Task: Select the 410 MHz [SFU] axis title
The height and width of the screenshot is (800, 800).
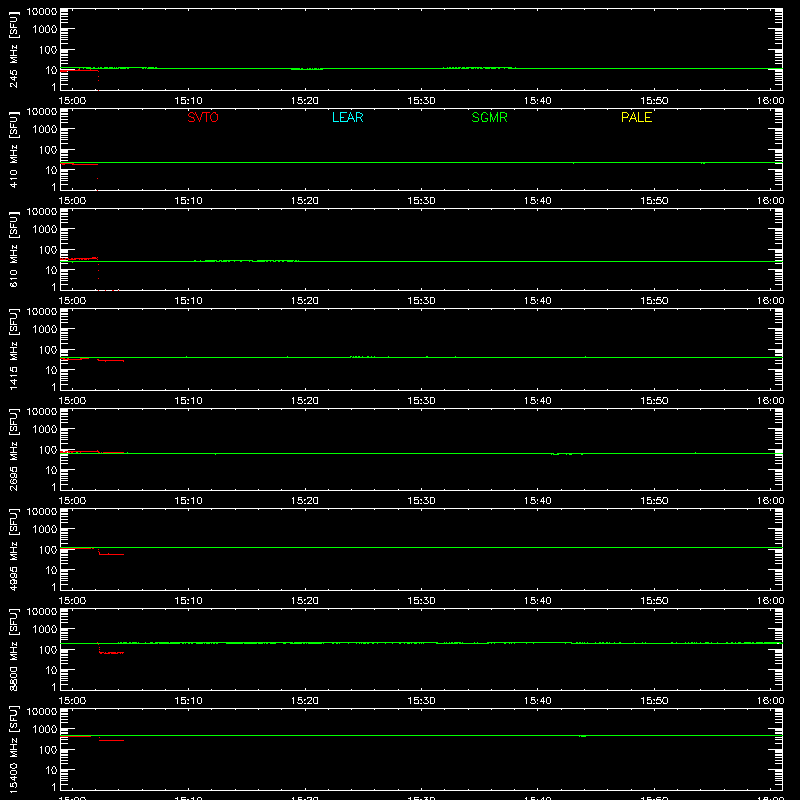Action: (x=13, y=149)
